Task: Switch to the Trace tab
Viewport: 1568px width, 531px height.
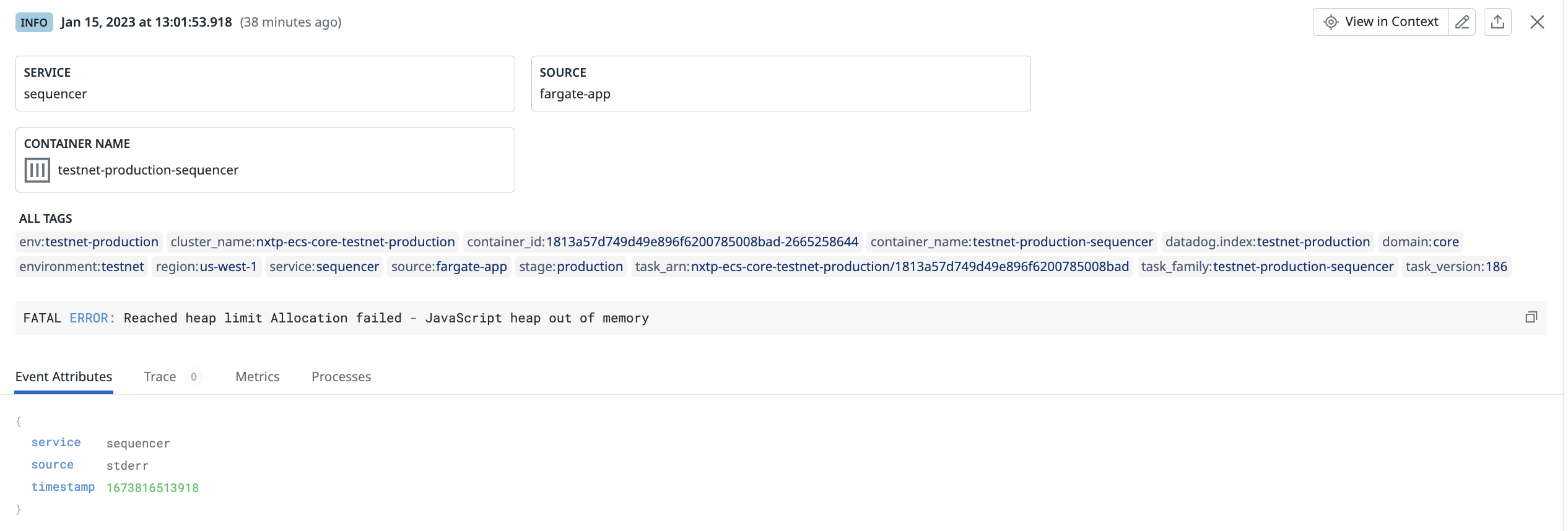Action: pyautogui.click(x=159, y=376)
